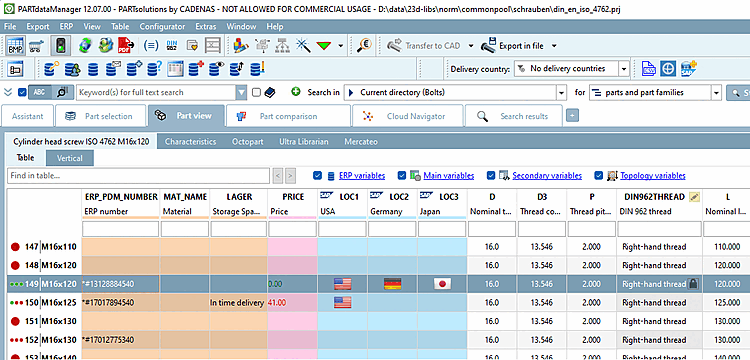Switch to the Part comparison tab
The image size is (750, 360).
tap(288, 116)
